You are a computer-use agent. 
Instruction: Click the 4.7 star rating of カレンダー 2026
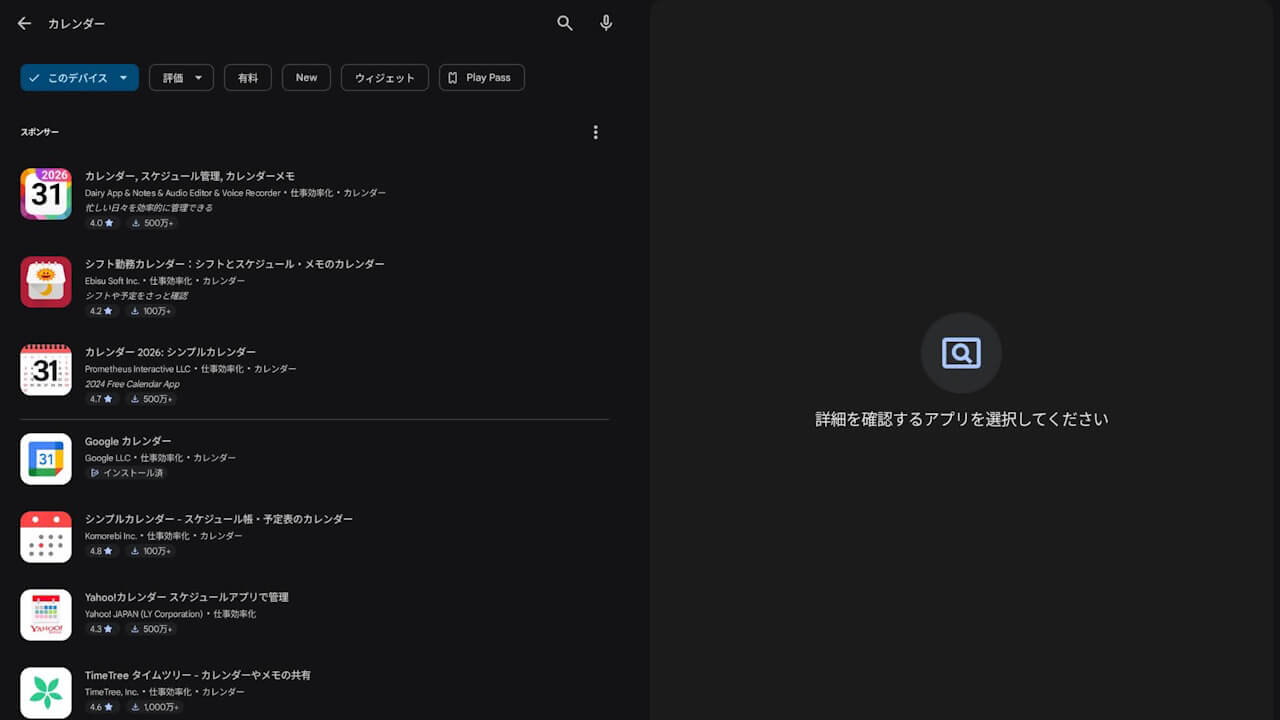tap(100, 399)
